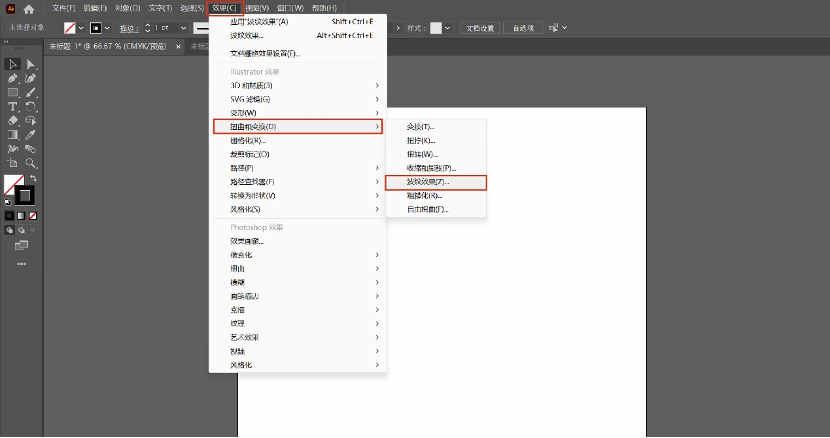Select the Eraser tool
The width and height of the screenshot is (830, 438).
pyautogui.click(x=13, y=121)
